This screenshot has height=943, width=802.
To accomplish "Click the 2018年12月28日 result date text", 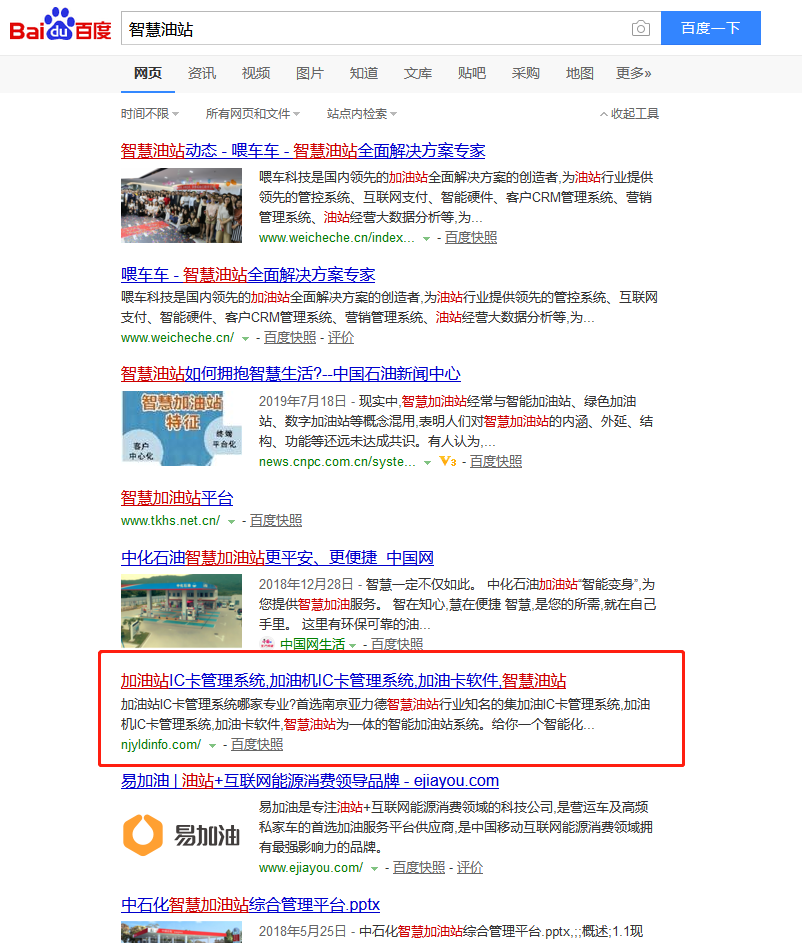I will [x=306, y=584].
